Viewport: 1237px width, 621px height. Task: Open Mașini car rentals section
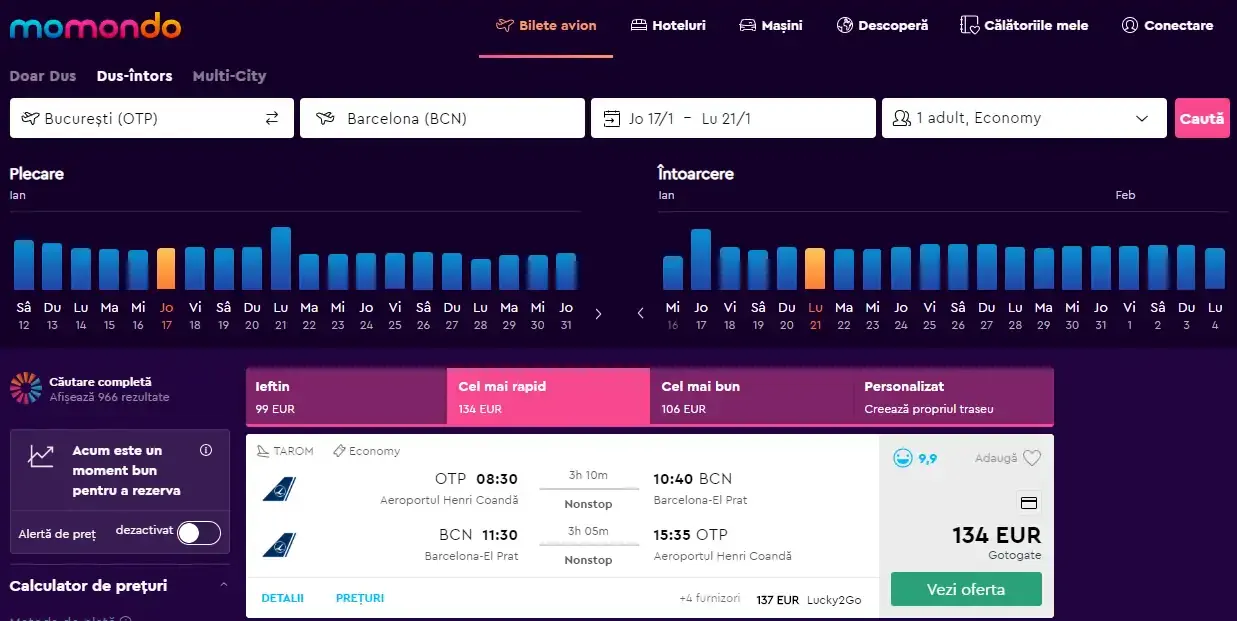pyautogui.click(x=770, y=25)
